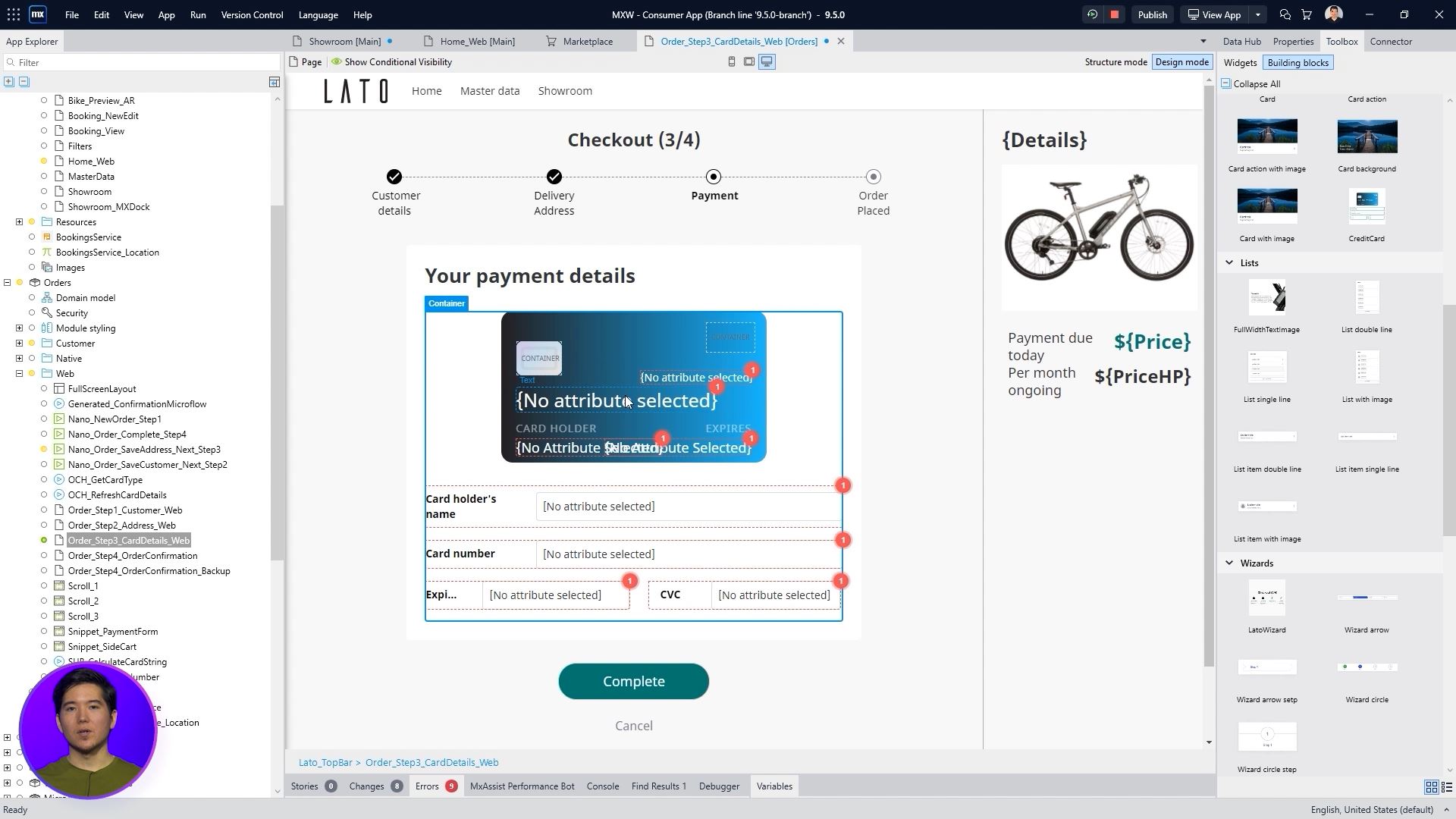Switch to tablet device preview icon
1456x819 pixels.
tap(749, 62)
